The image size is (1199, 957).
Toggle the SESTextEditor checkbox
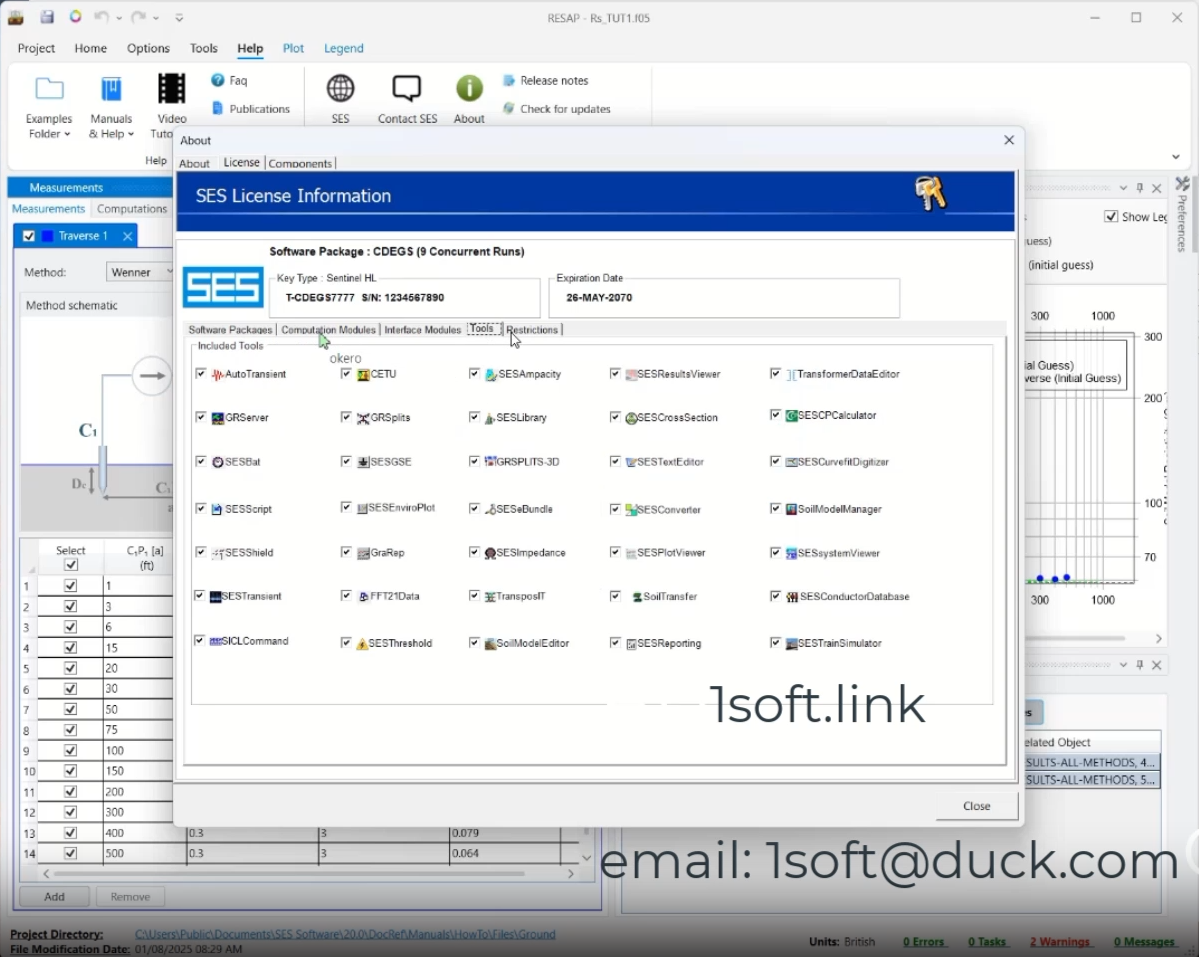click(615, 462)
